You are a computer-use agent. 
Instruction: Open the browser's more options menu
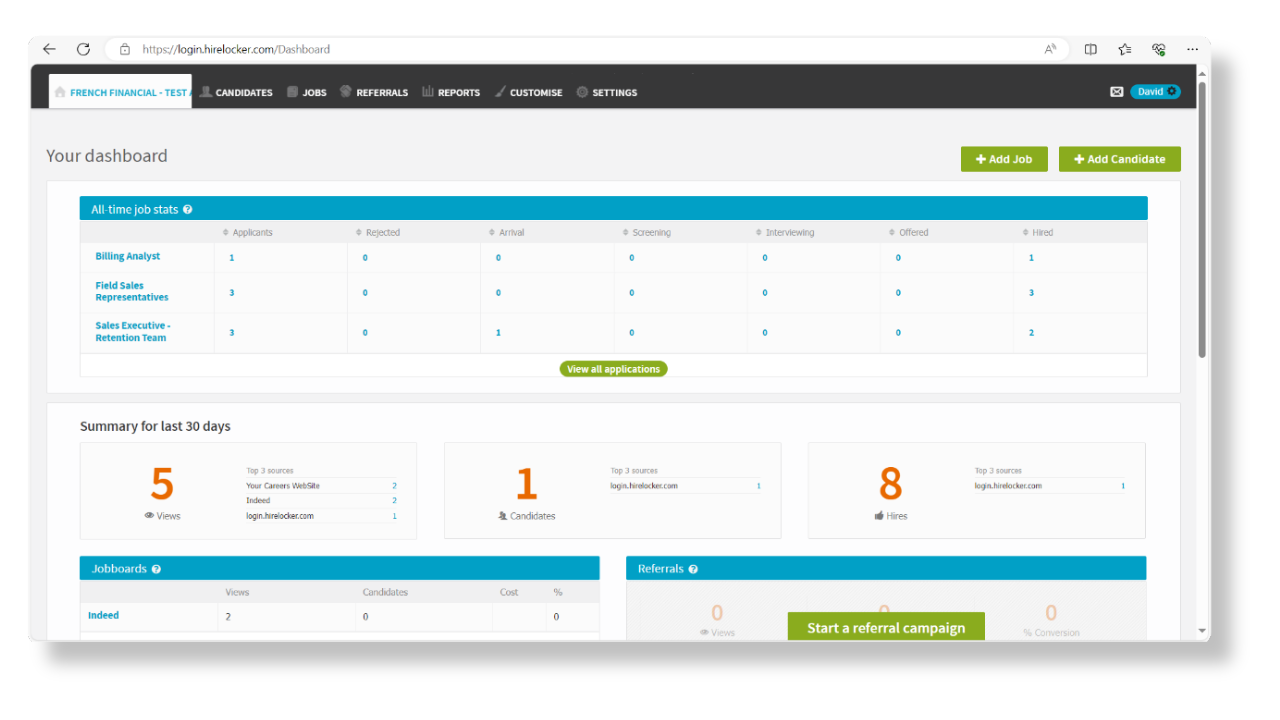coord(1192,48)
